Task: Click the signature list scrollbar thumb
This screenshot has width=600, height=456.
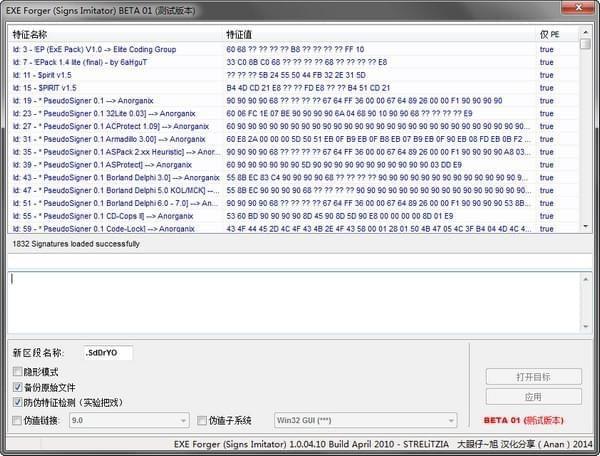Action: [x=585, y=44]
